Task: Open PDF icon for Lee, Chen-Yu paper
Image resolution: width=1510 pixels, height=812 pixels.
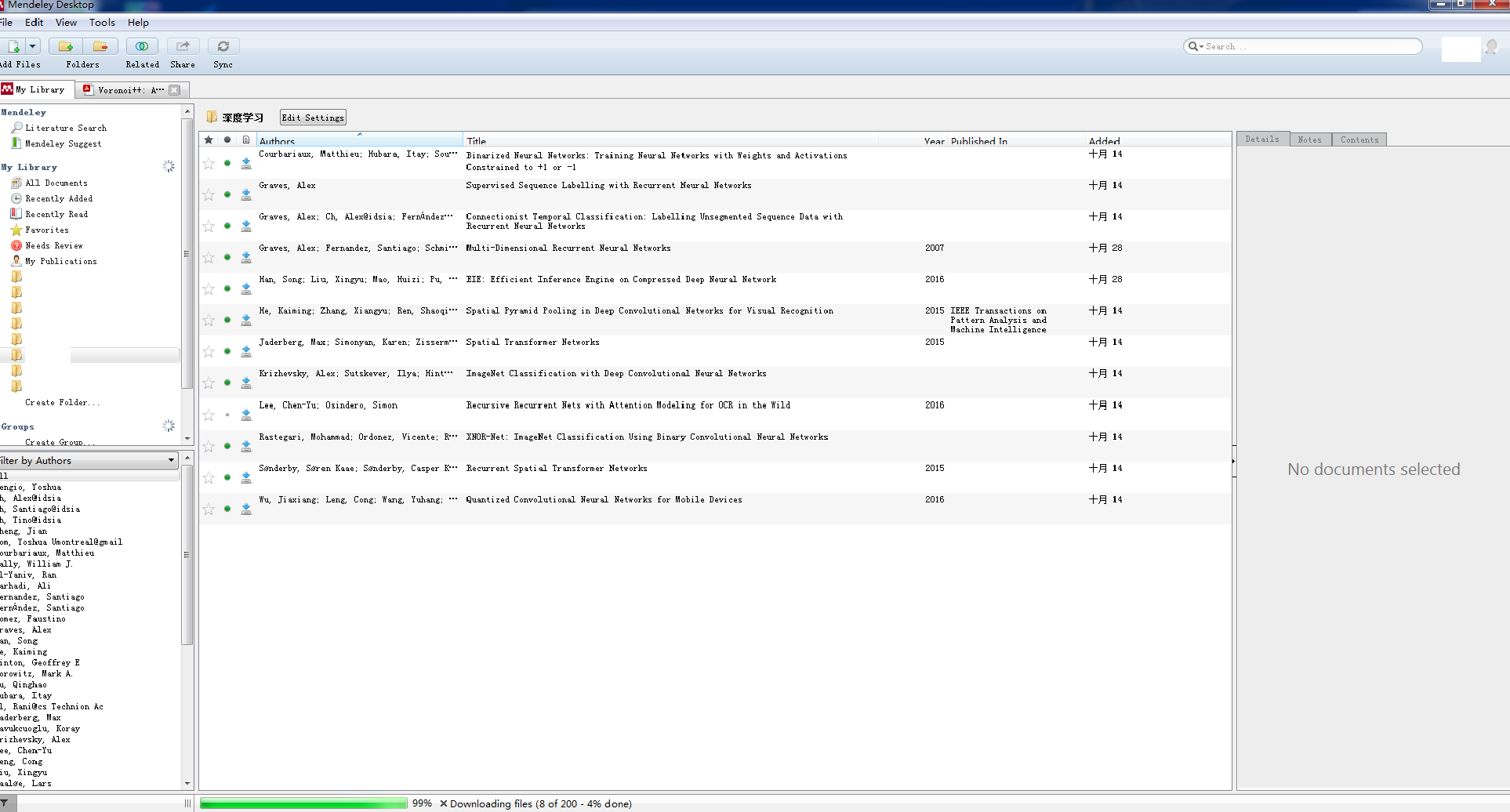Action: (x=246, y=415)
